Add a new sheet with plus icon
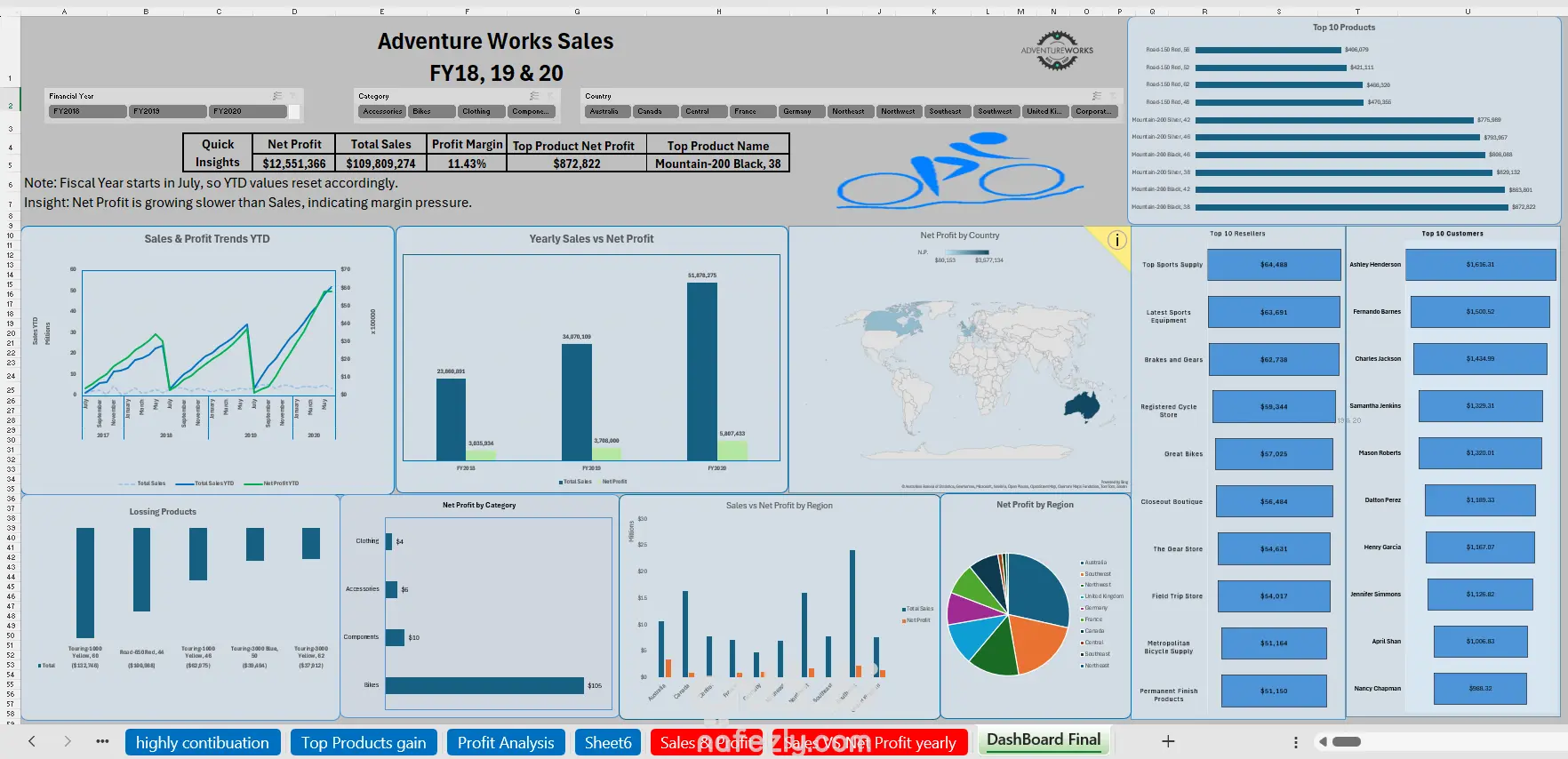This screenshot has height=759, width=1568. point(1168,741)
